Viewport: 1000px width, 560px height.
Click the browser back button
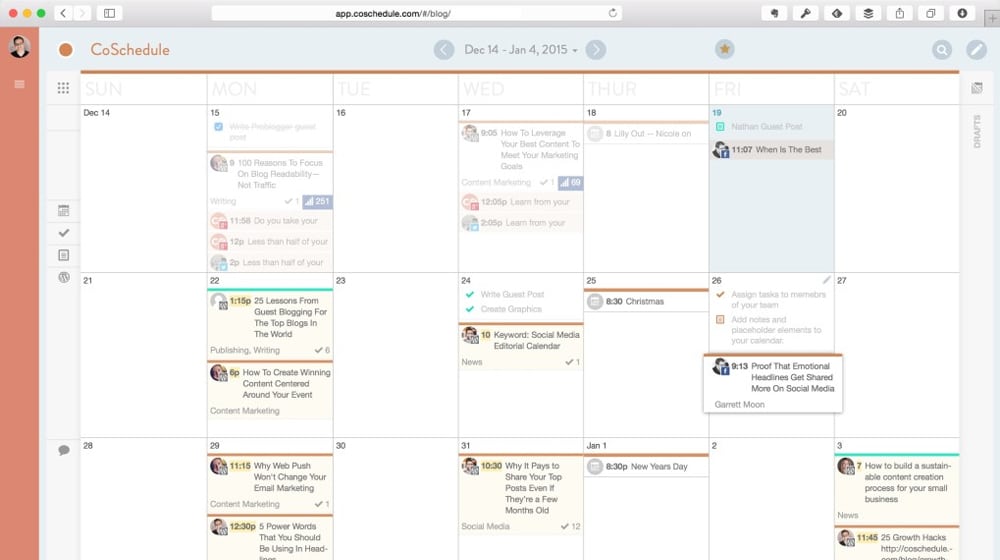[63, 13]
